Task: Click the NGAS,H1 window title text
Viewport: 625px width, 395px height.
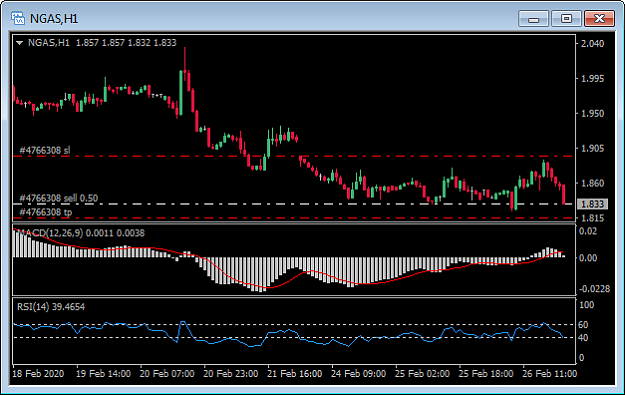Action: 54,19
